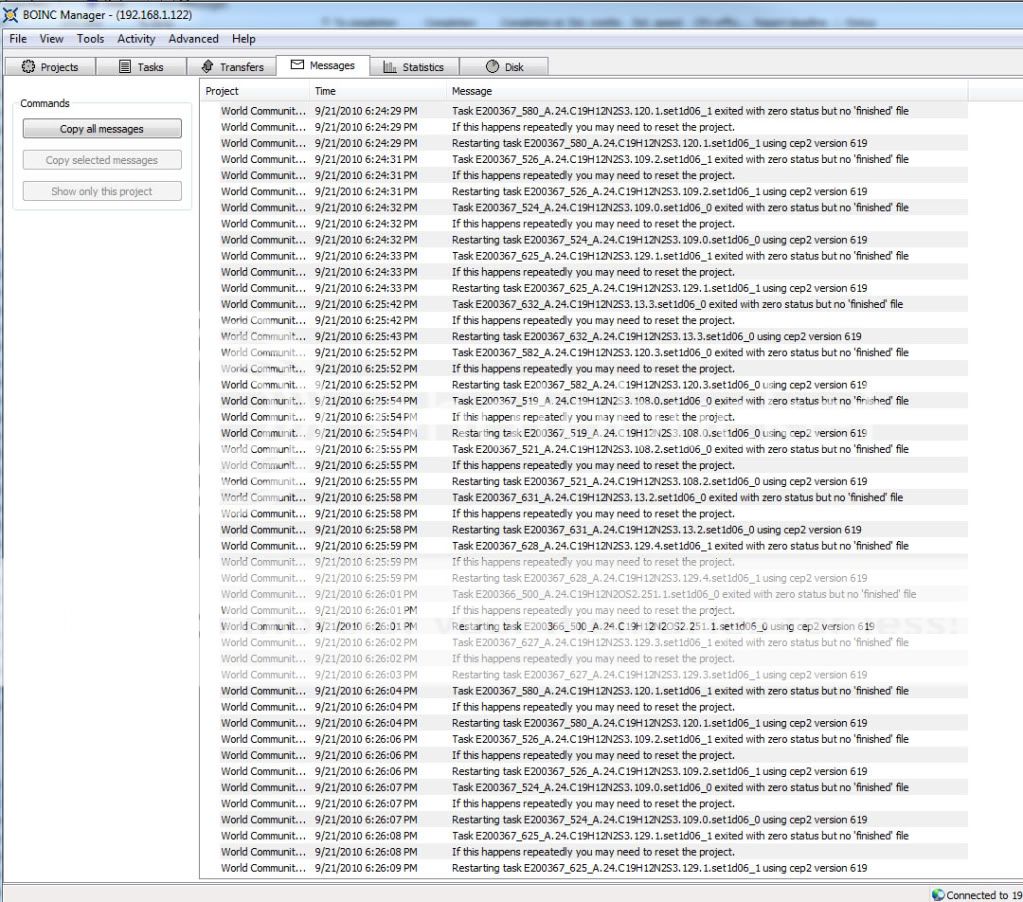This screenshot has height=902, width=1023.
Task: Select Restarting task E200367_521 message at 6:25:55 PM
Action: pos(584,481)
